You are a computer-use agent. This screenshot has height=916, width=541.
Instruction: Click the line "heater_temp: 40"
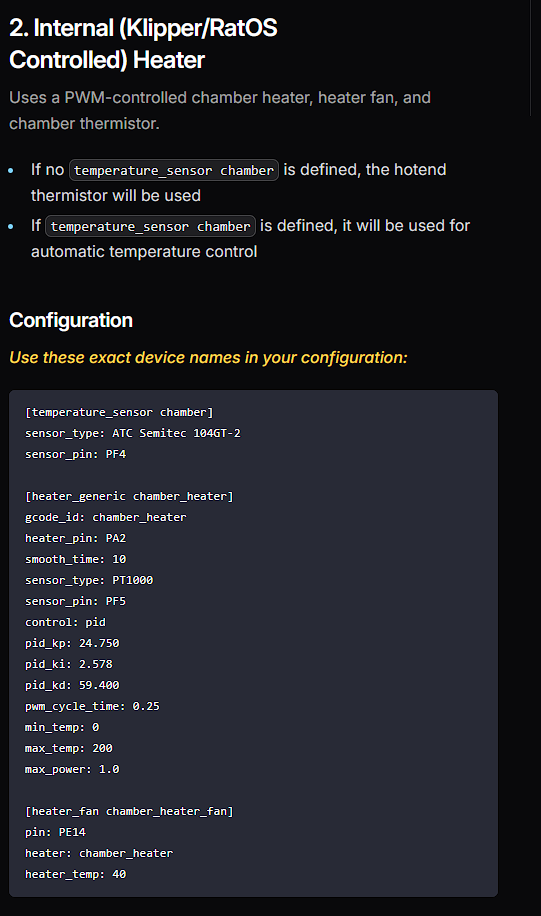tap(75, 875)
